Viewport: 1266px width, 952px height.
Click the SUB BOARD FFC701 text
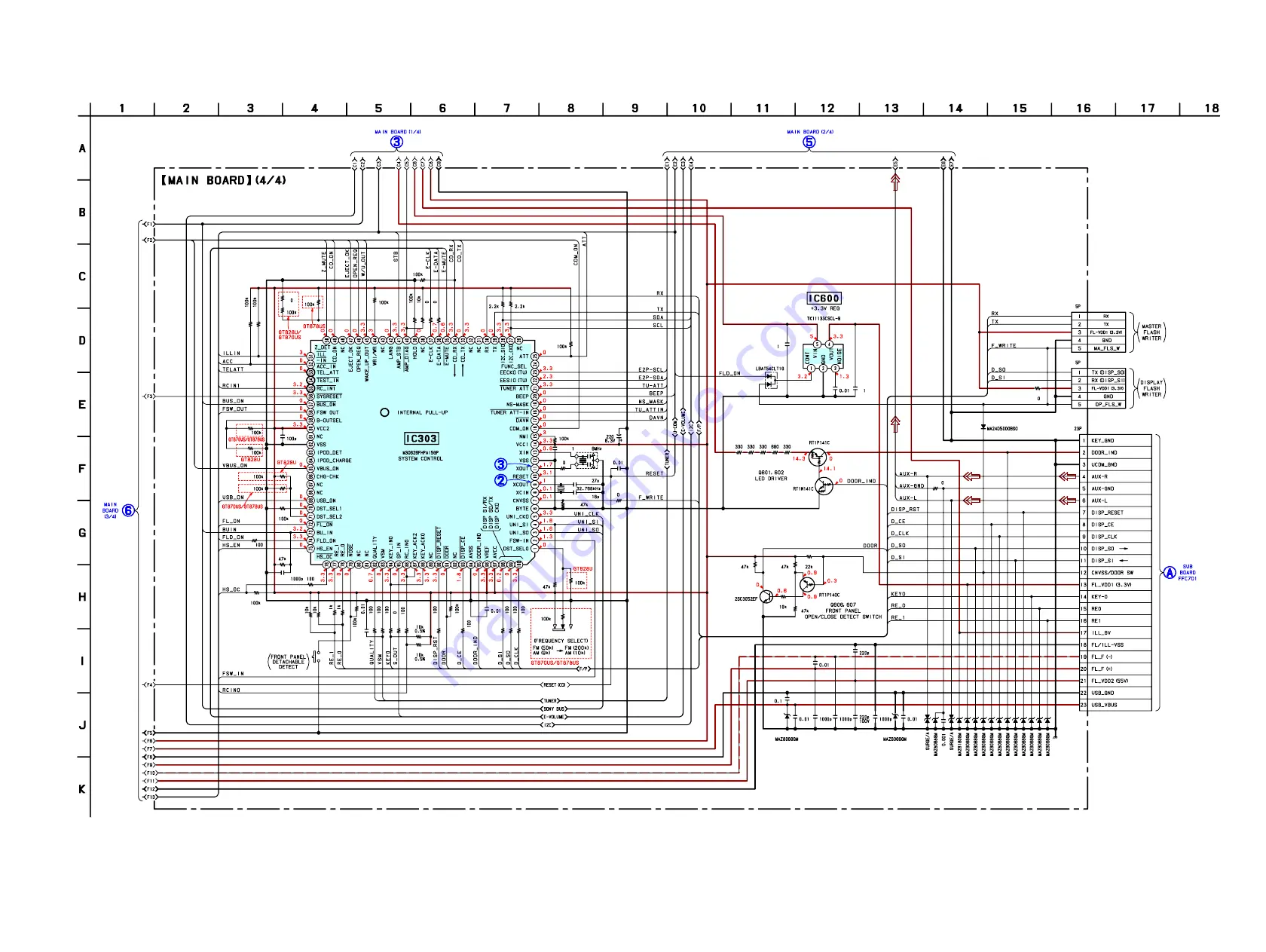pos(1188,573)
